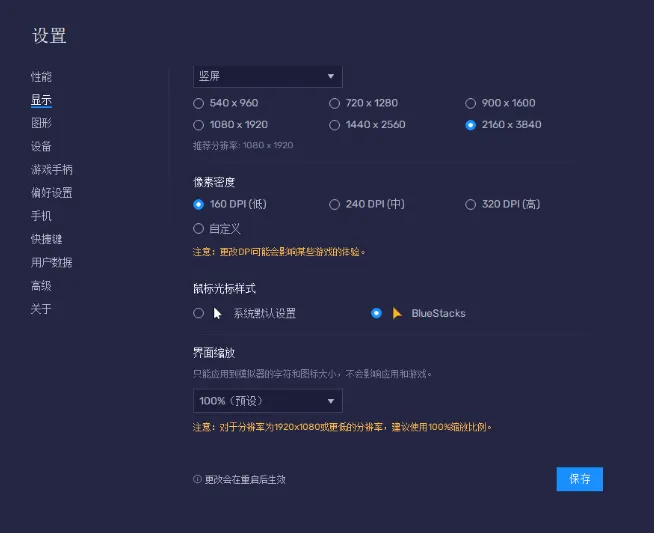Click the 界面缩放 heading
The height and width of the screenshot is (533, 654).
(x=214, y=353)
